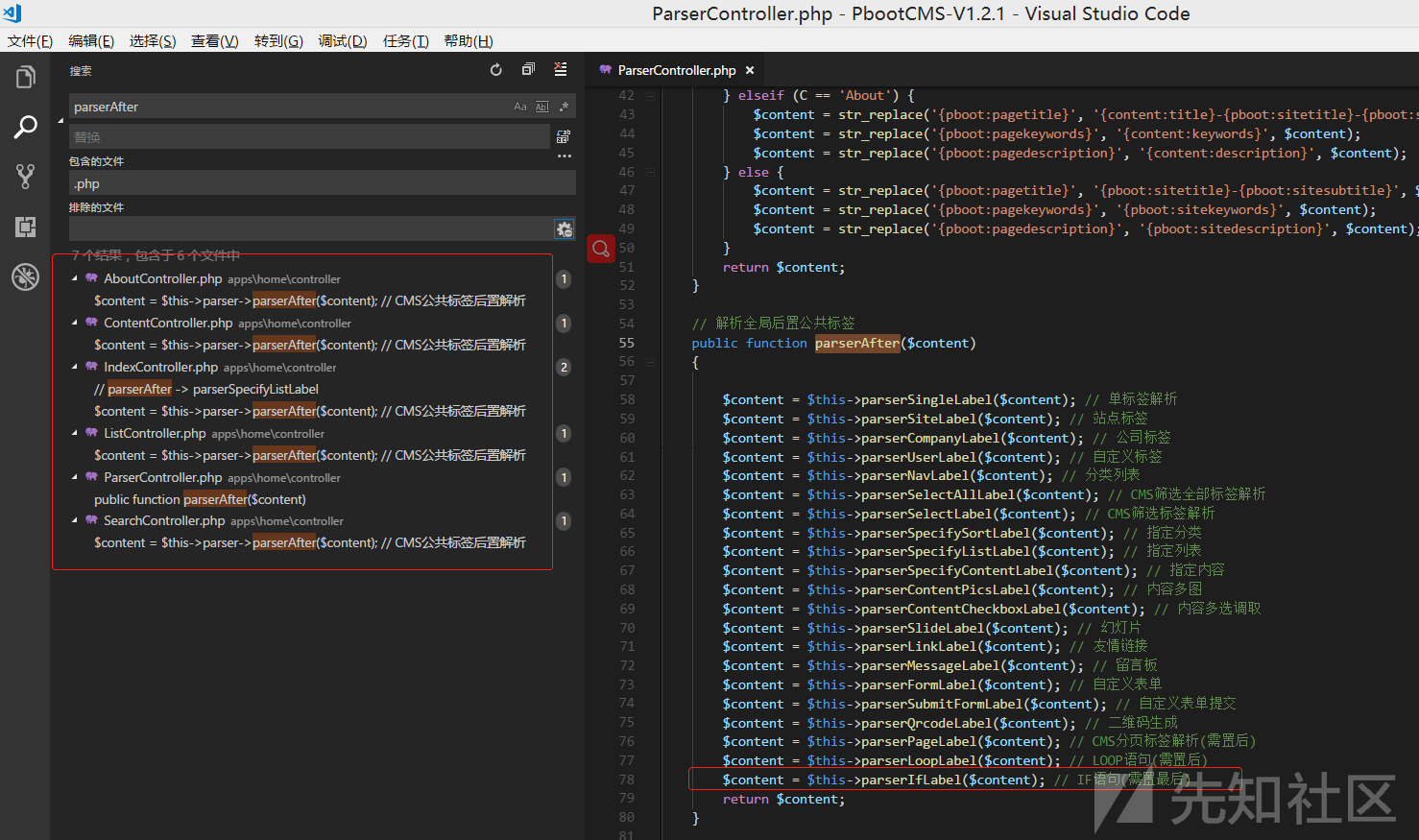
Task: Toggle Match Case in search box
Action: click(520, 107)
